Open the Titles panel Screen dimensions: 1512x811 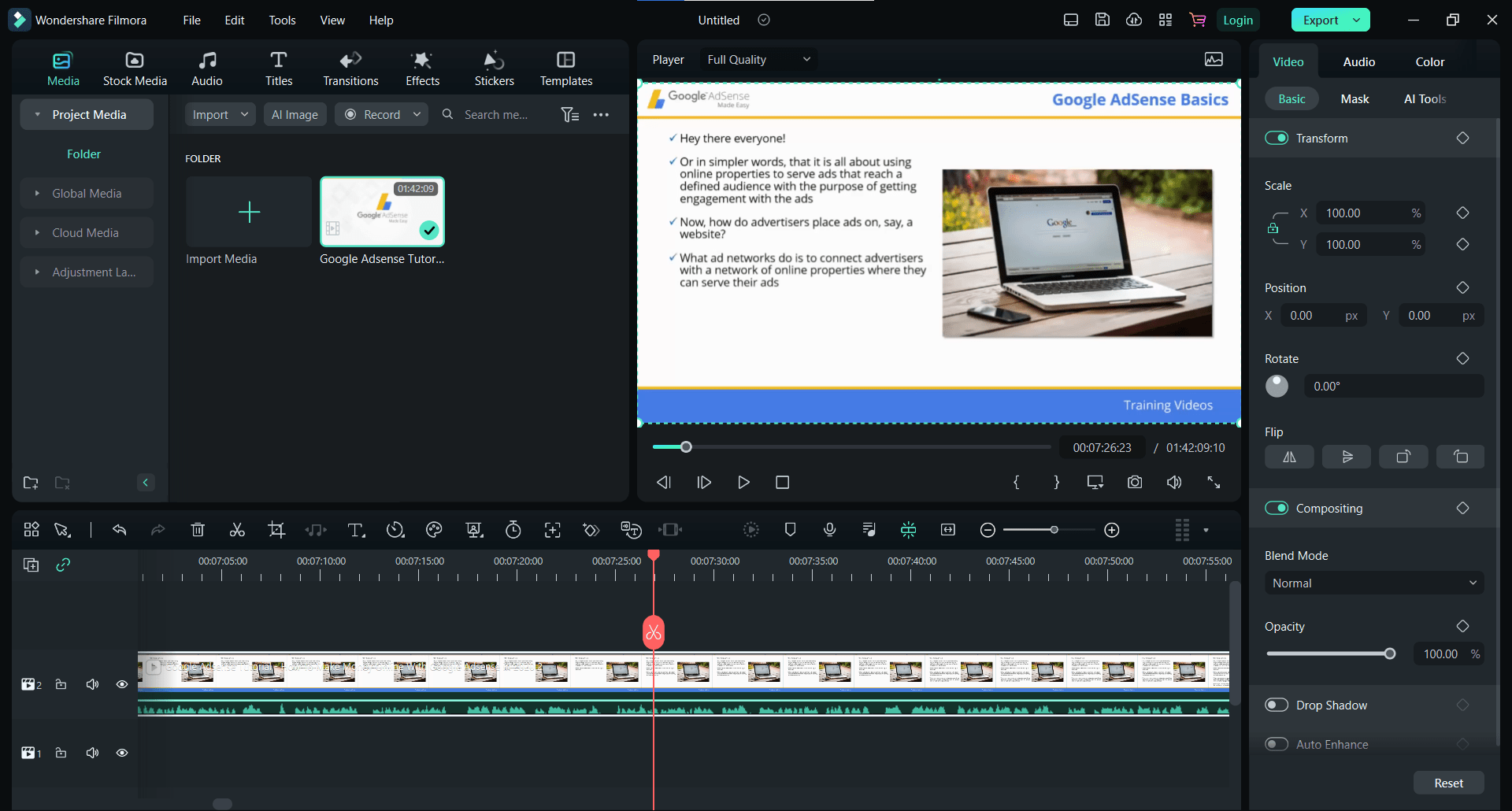[279, 69]
